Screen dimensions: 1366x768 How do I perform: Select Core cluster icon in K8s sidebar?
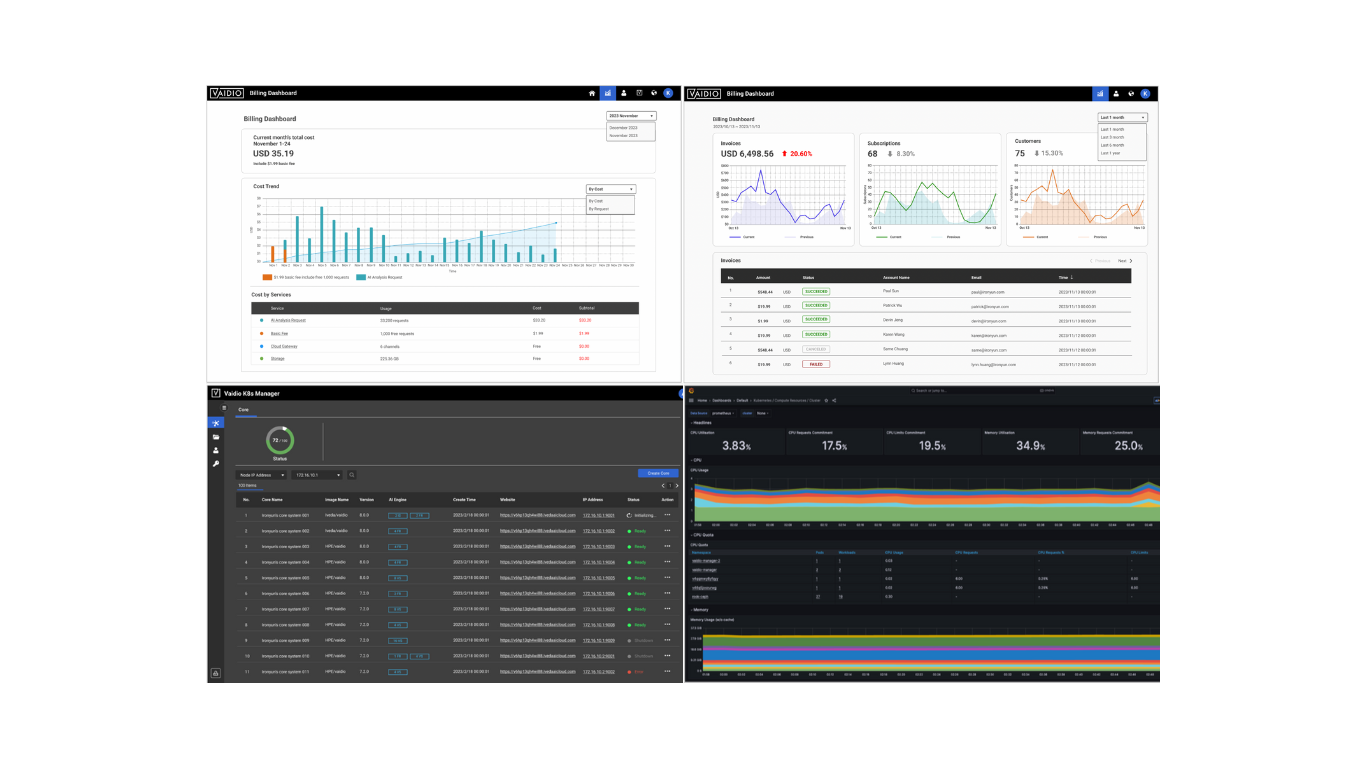215,423
